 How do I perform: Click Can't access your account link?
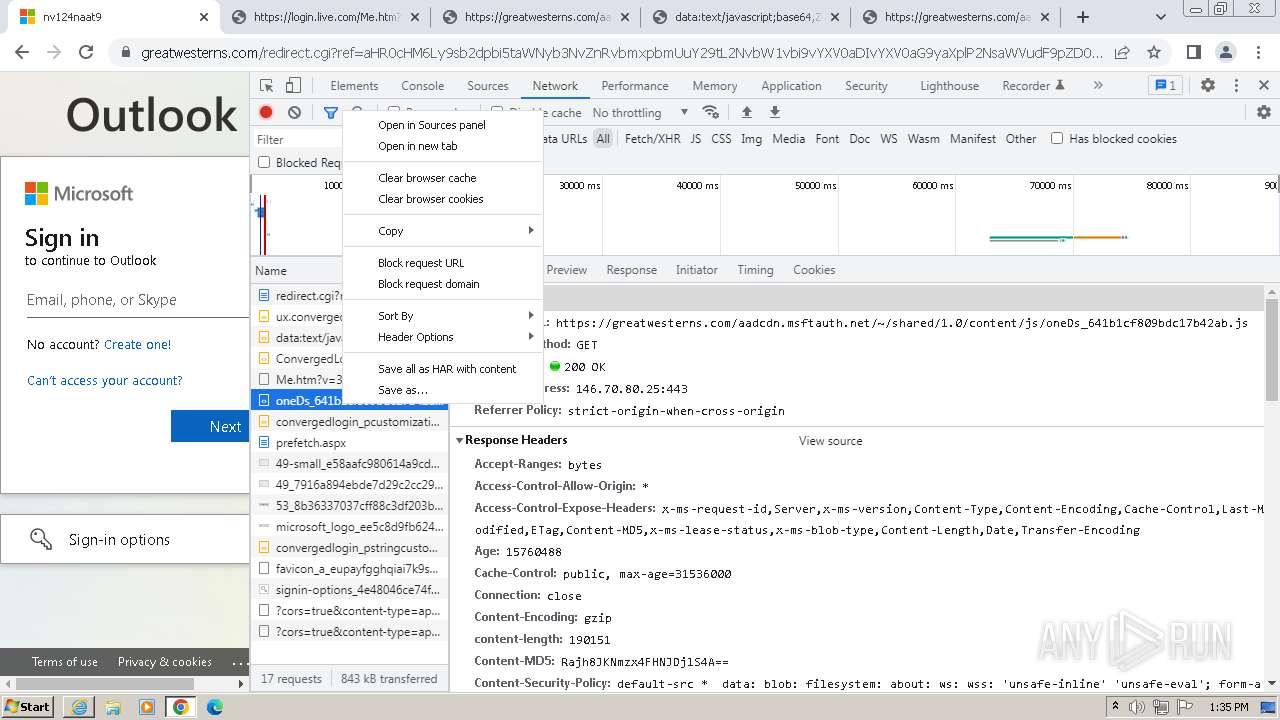click(104, 380)
